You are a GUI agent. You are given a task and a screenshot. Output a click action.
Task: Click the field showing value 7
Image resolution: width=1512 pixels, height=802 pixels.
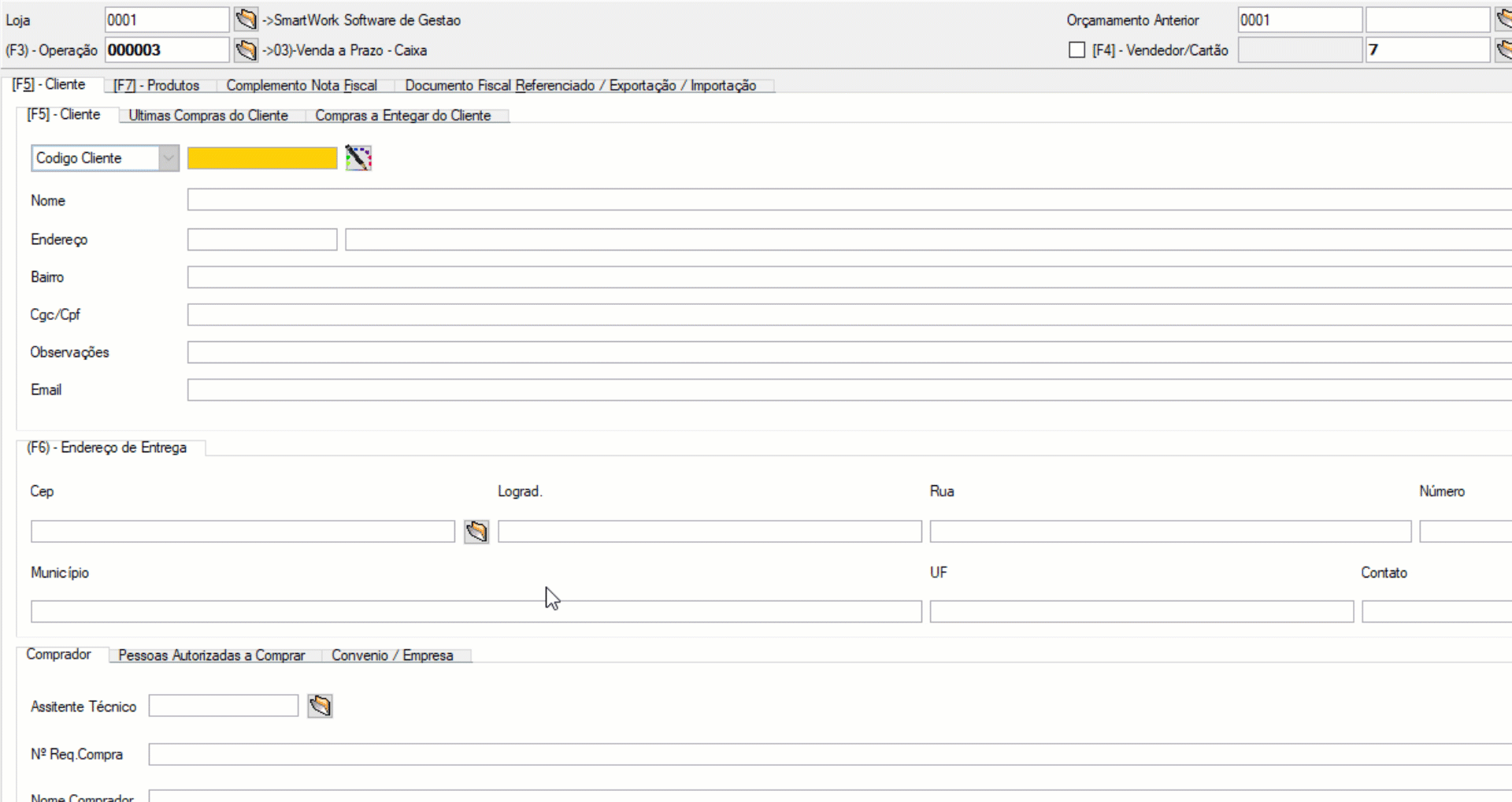(1428, 50)
